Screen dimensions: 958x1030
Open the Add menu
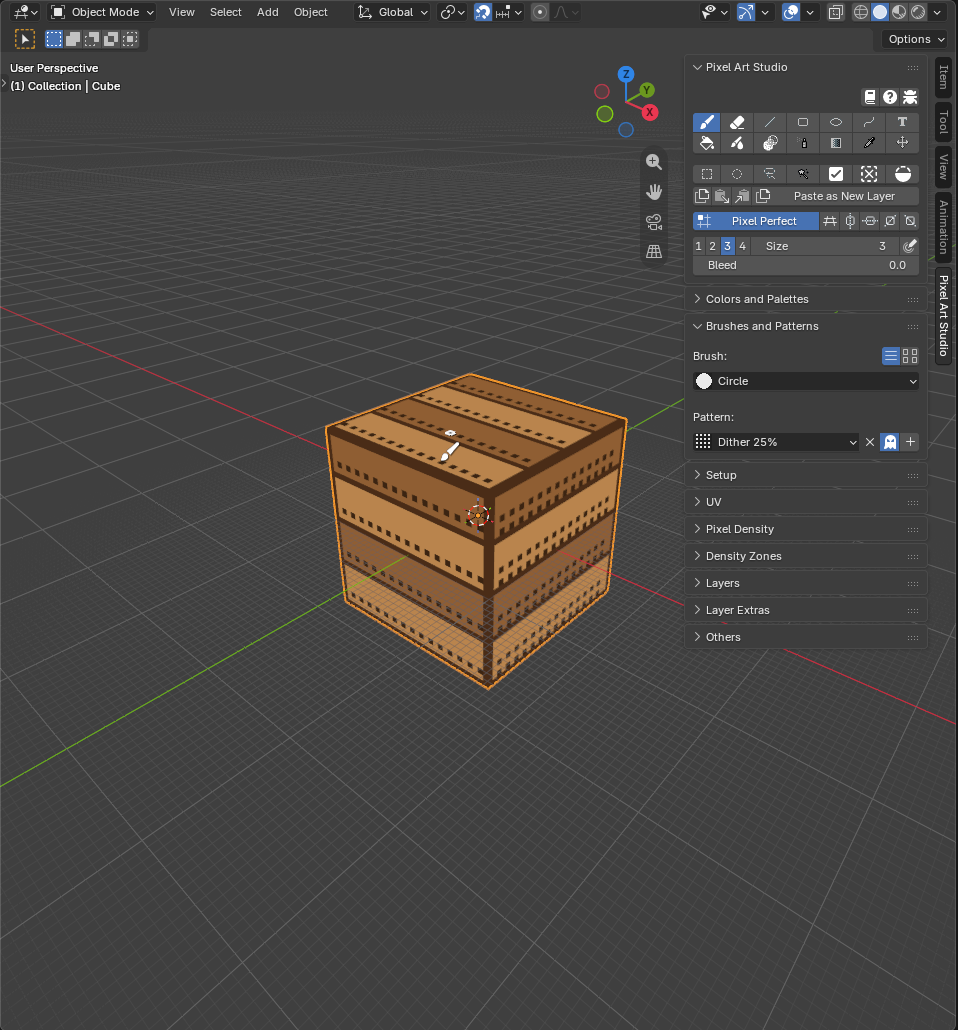click(x=267, y=12)
